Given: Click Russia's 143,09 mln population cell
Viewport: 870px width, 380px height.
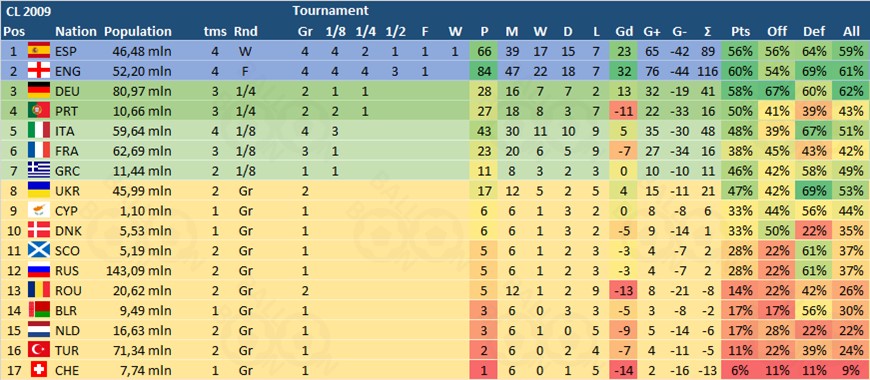Looking at the screenshot, I should pos(139,270).
